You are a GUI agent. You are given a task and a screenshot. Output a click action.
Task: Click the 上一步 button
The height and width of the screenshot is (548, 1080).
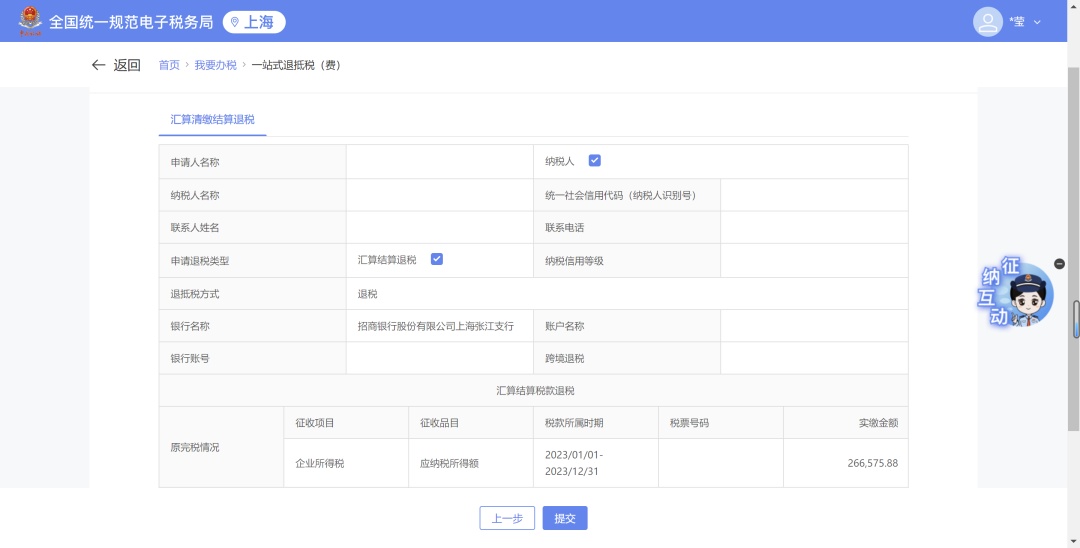point(507,518)
